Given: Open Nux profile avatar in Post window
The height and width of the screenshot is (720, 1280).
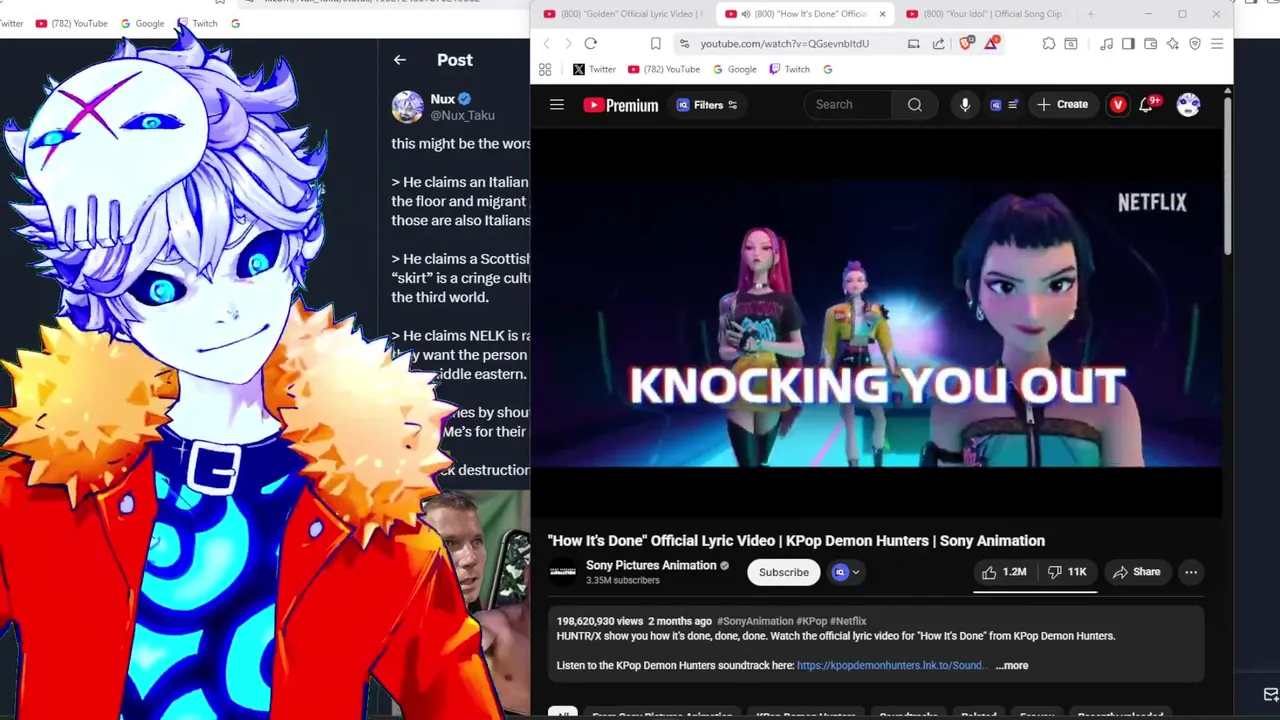Looking at the screenshot, I should click(x=407, y=107).
